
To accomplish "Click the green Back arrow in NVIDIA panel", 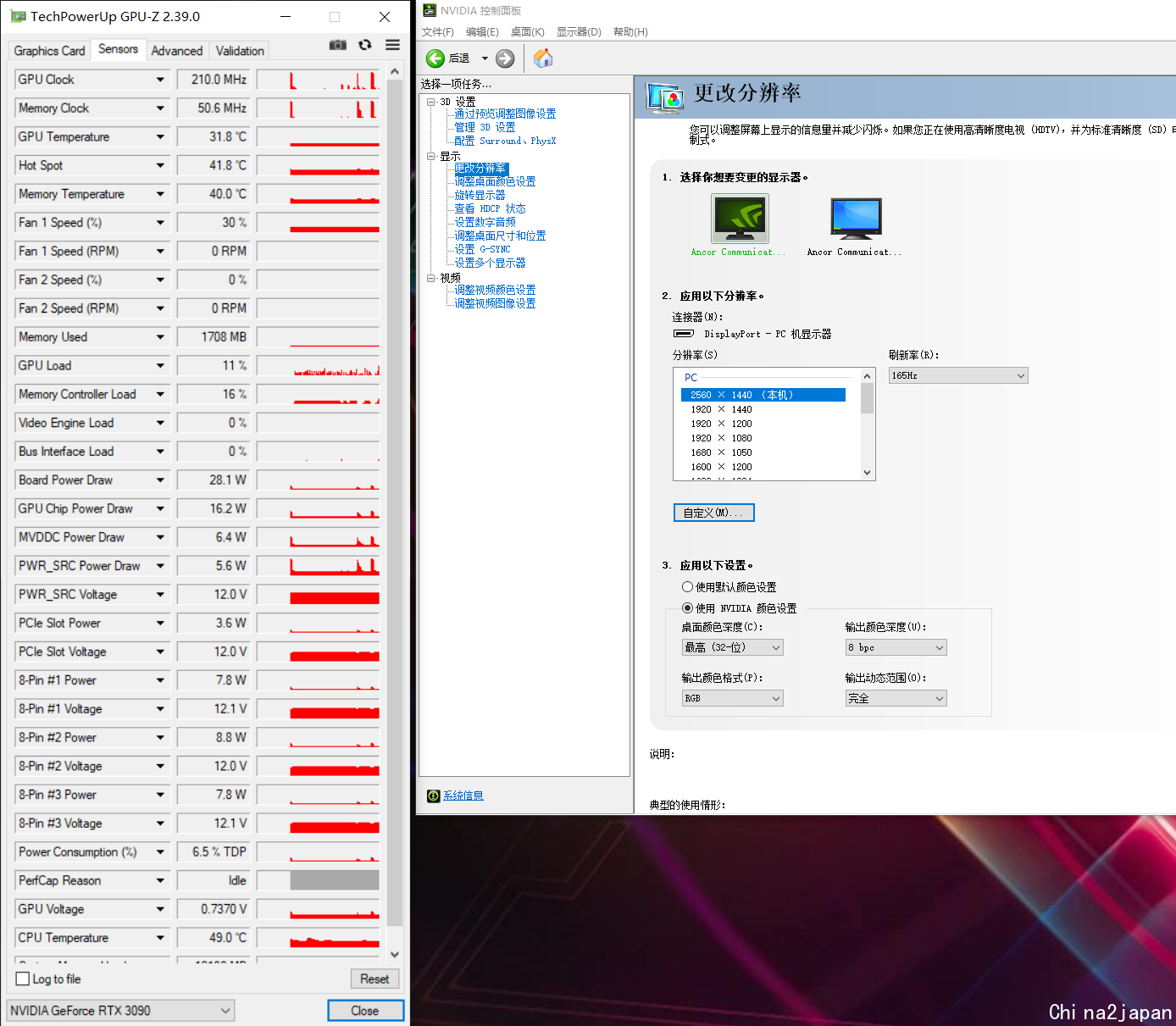I will point(435,58).
